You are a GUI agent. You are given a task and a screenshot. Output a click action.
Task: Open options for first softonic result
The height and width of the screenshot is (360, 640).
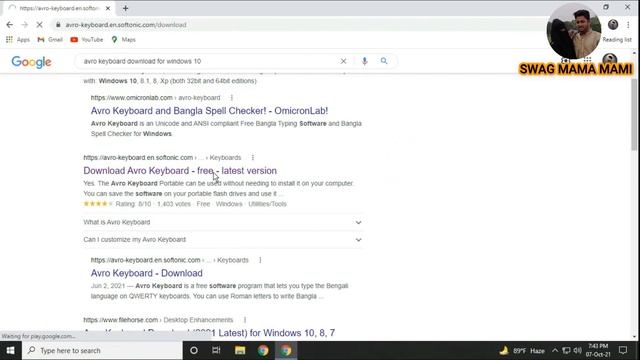253,158
